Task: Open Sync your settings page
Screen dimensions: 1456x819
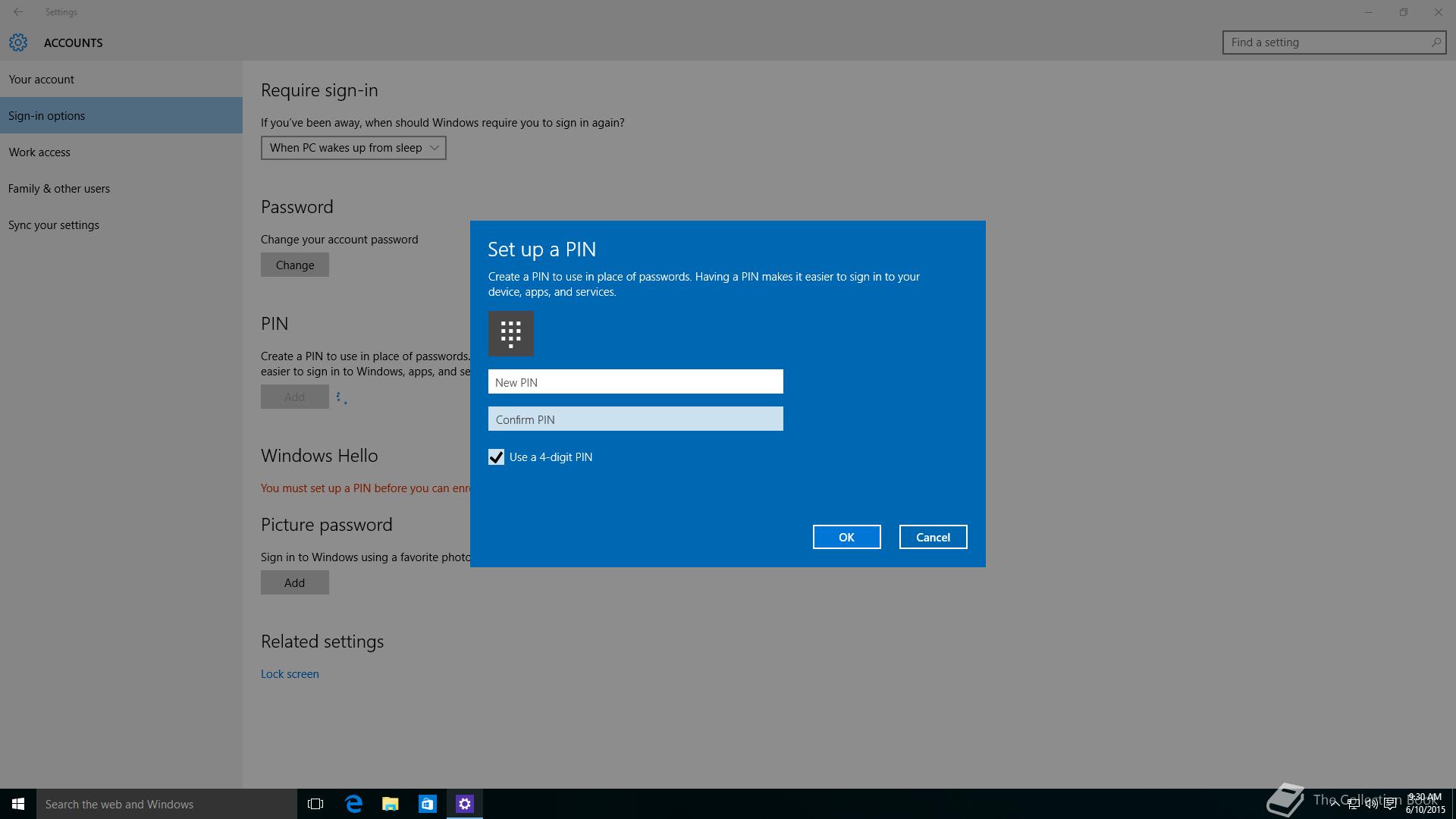Action: click(121, 224)
